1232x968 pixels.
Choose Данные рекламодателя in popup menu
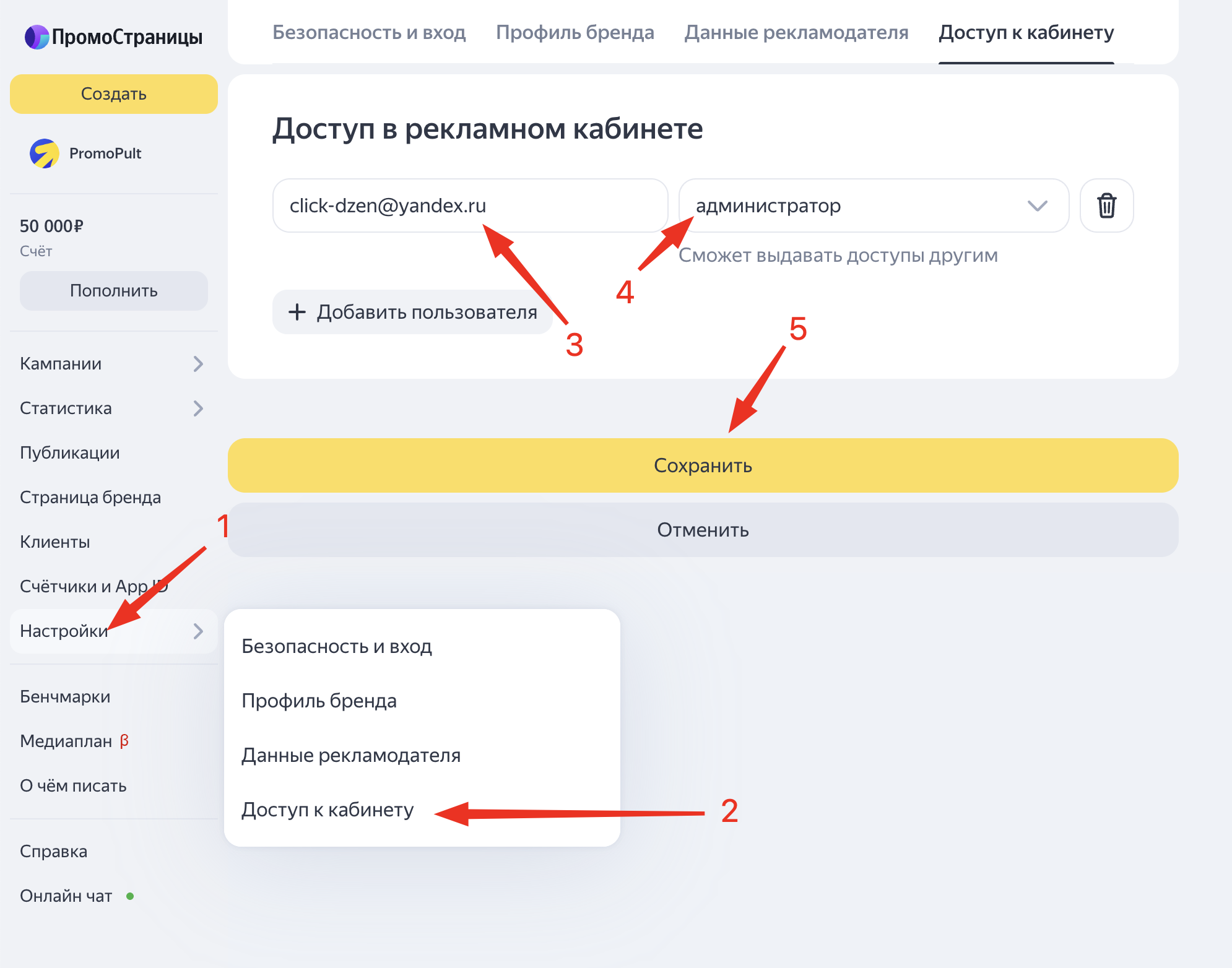click(350, 755)
